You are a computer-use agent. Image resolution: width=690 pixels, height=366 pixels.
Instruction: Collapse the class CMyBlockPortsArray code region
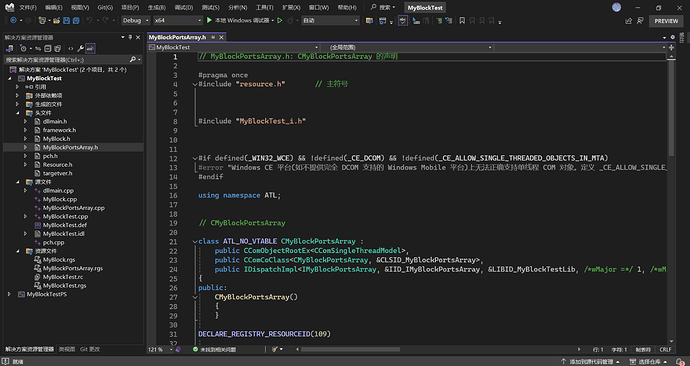tap(195, 242)
